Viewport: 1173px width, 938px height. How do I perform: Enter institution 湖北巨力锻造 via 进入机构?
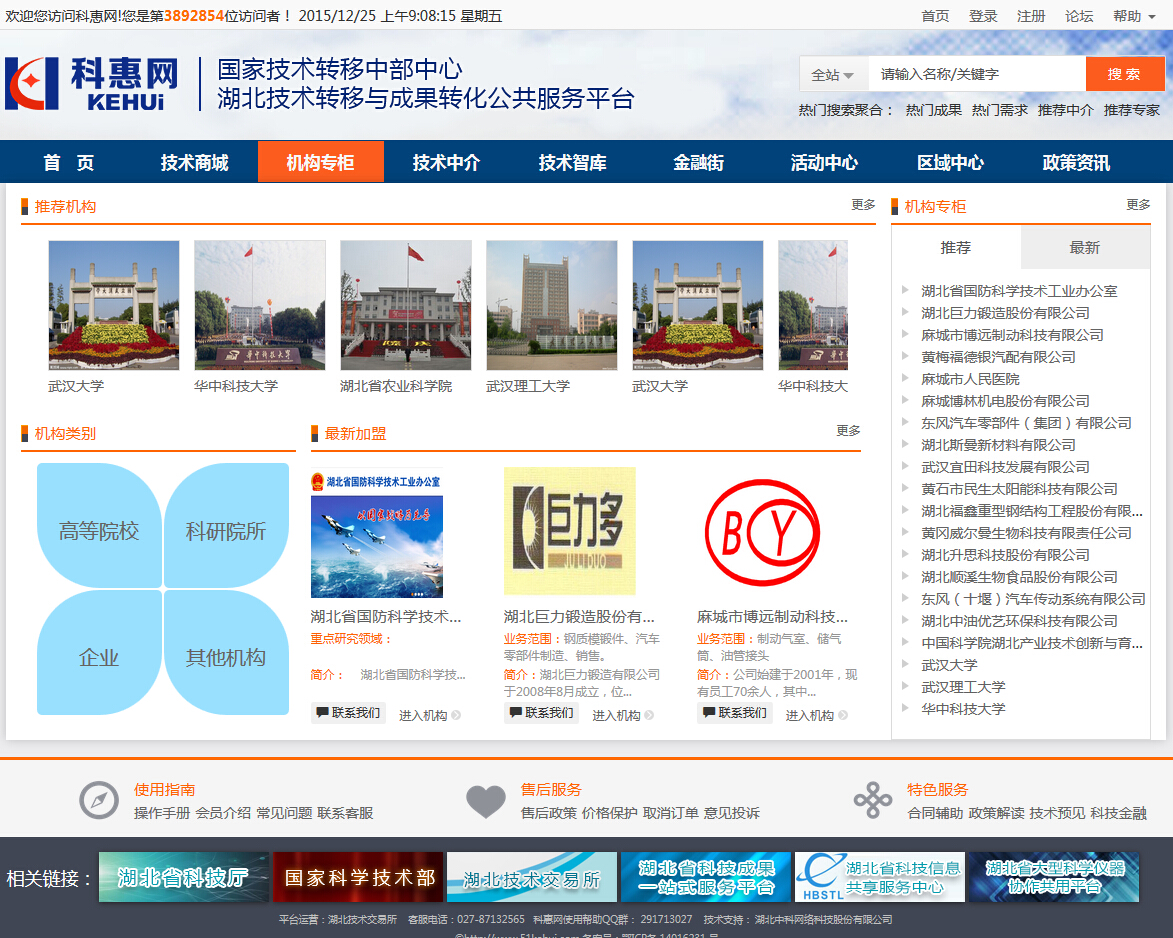pyautogui.click(x=622, y=715)
